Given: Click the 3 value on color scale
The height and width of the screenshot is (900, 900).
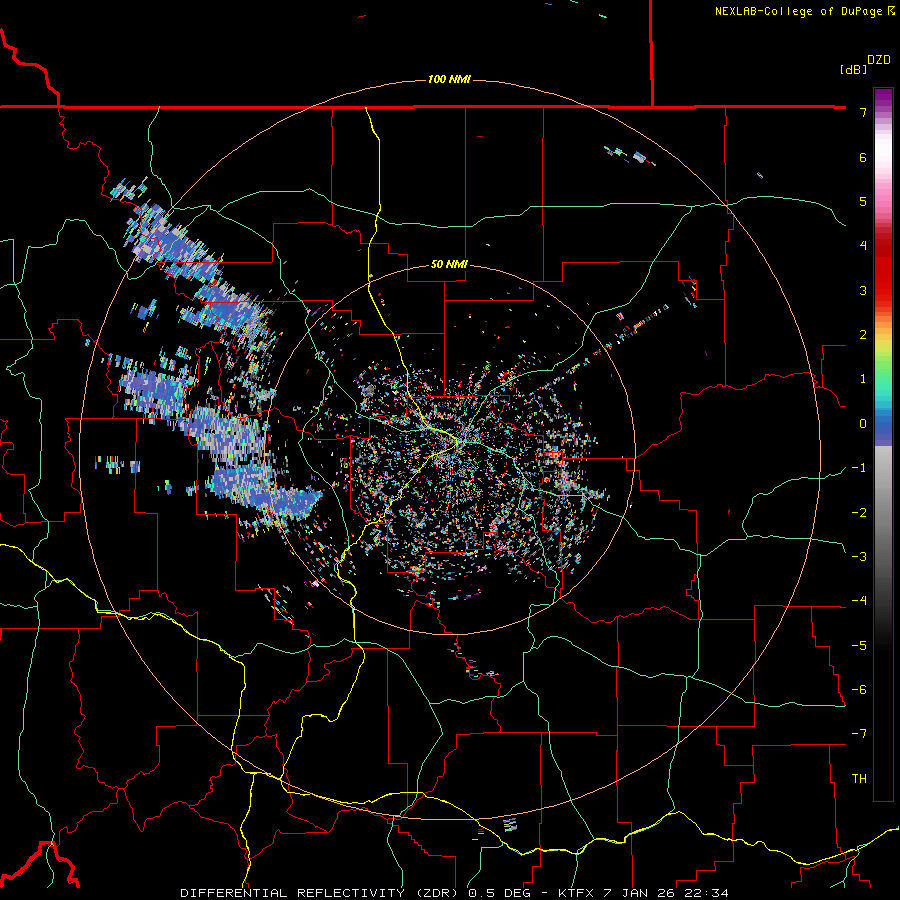Looking at the screenshot, I should click(x=863, y=290).
